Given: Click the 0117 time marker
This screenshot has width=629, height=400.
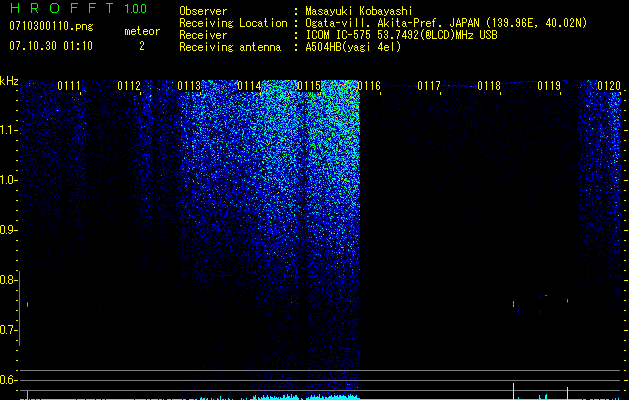Looking at the screenshot, I should tap(429, 86).
